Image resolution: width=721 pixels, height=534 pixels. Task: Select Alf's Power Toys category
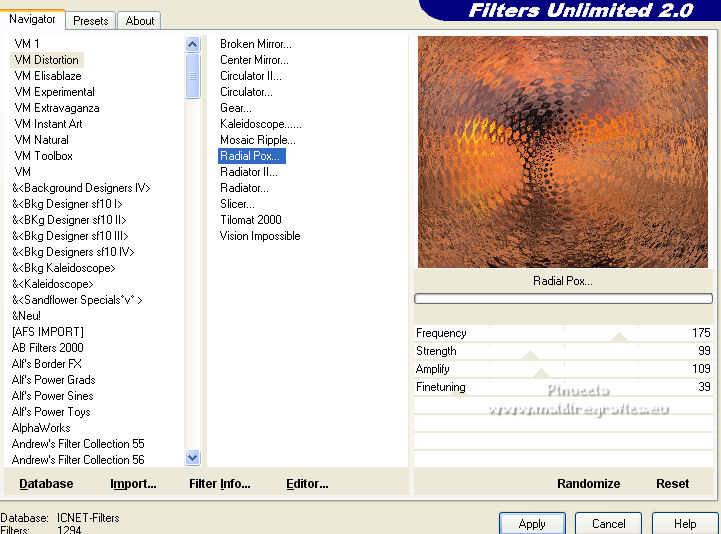tap(51, 412)
